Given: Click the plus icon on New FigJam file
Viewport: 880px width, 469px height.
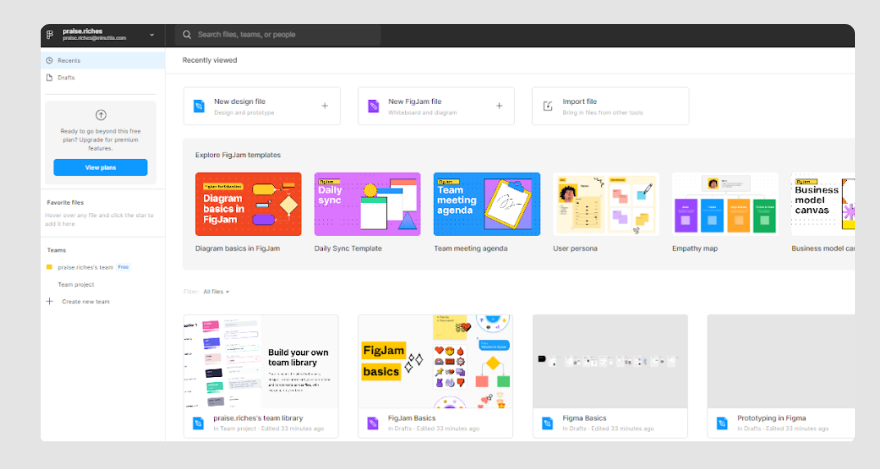Looking at the screenshot, I should tap(499, 106).
